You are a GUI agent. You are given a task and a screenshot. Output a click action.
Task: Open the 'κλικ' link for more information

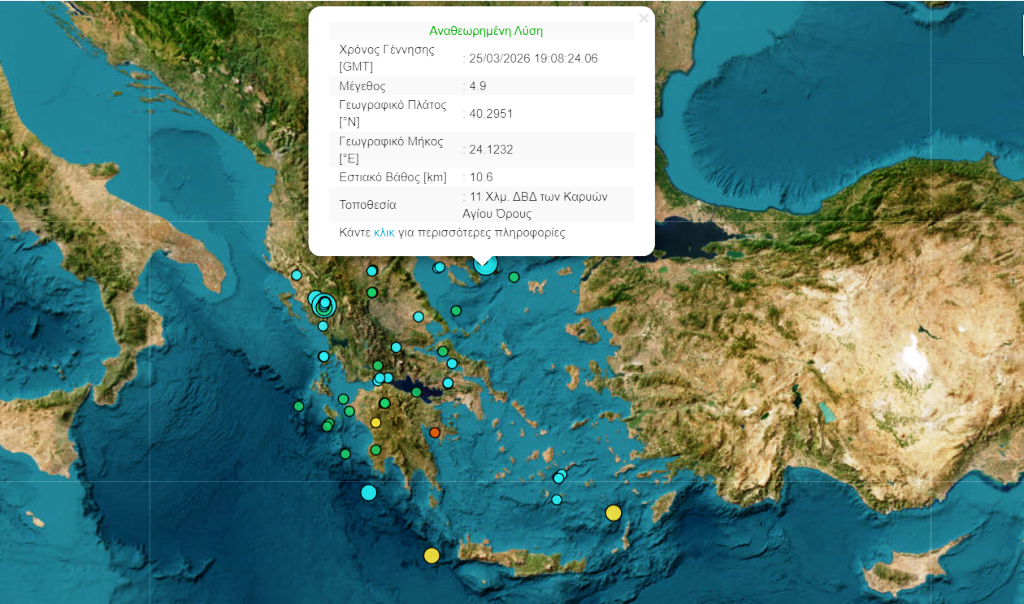[384, 232]
